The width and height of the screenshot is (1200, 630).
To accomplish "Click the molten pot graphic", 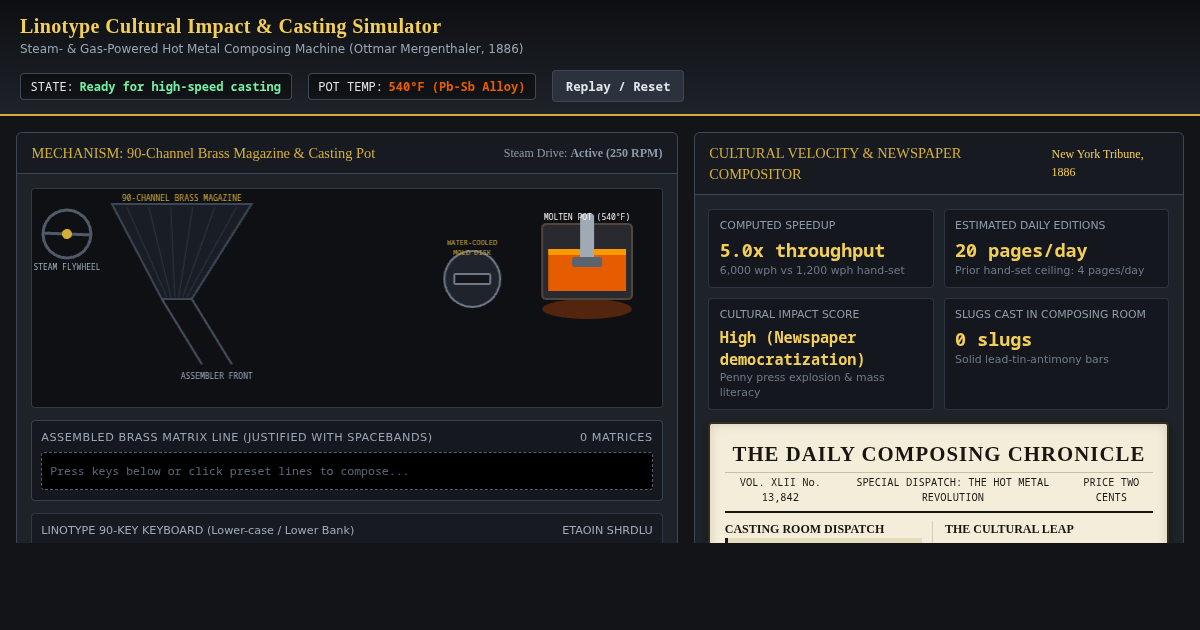I will point(587,262).
